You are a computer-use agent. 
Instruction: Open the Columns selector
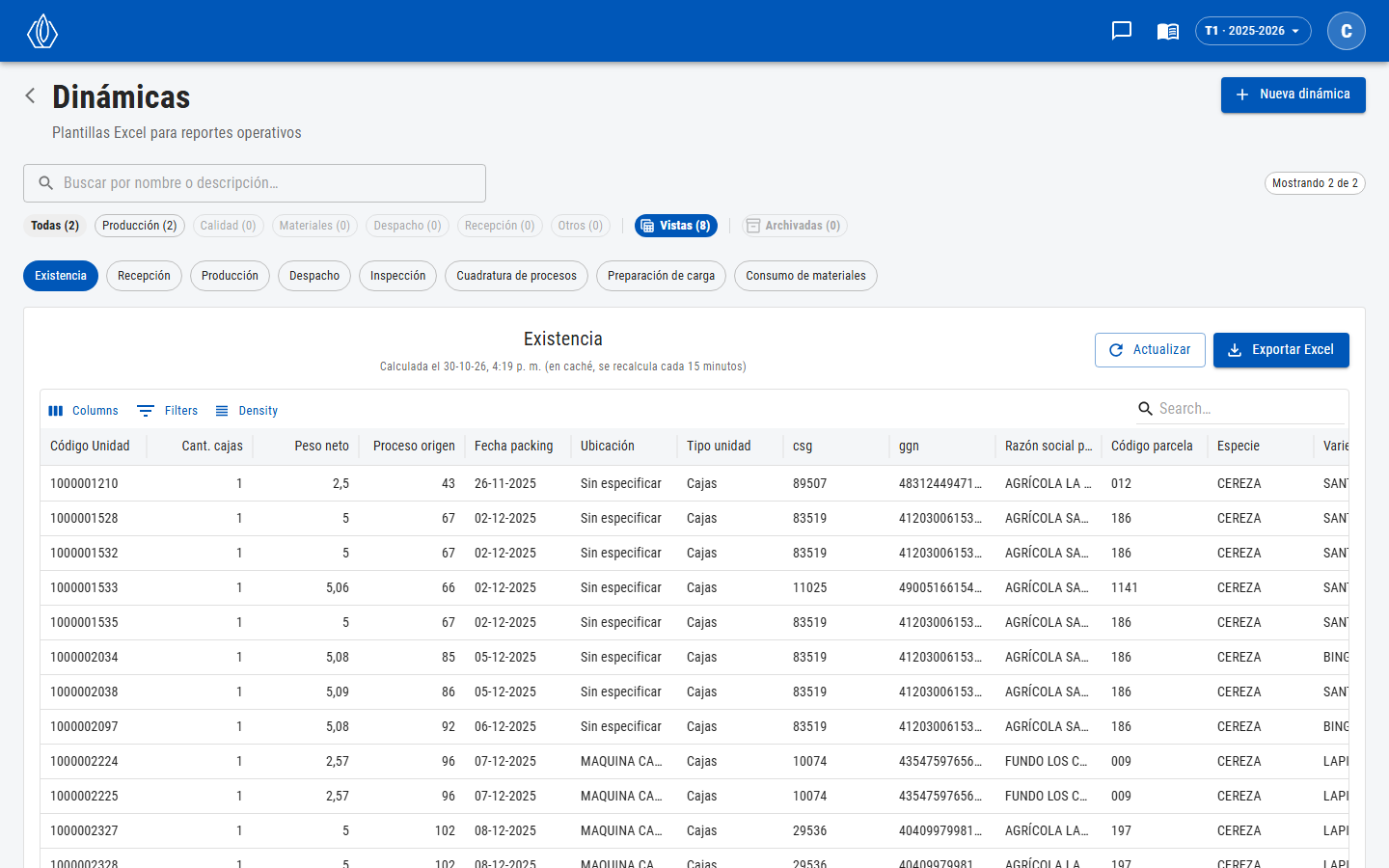coord(83,411)
